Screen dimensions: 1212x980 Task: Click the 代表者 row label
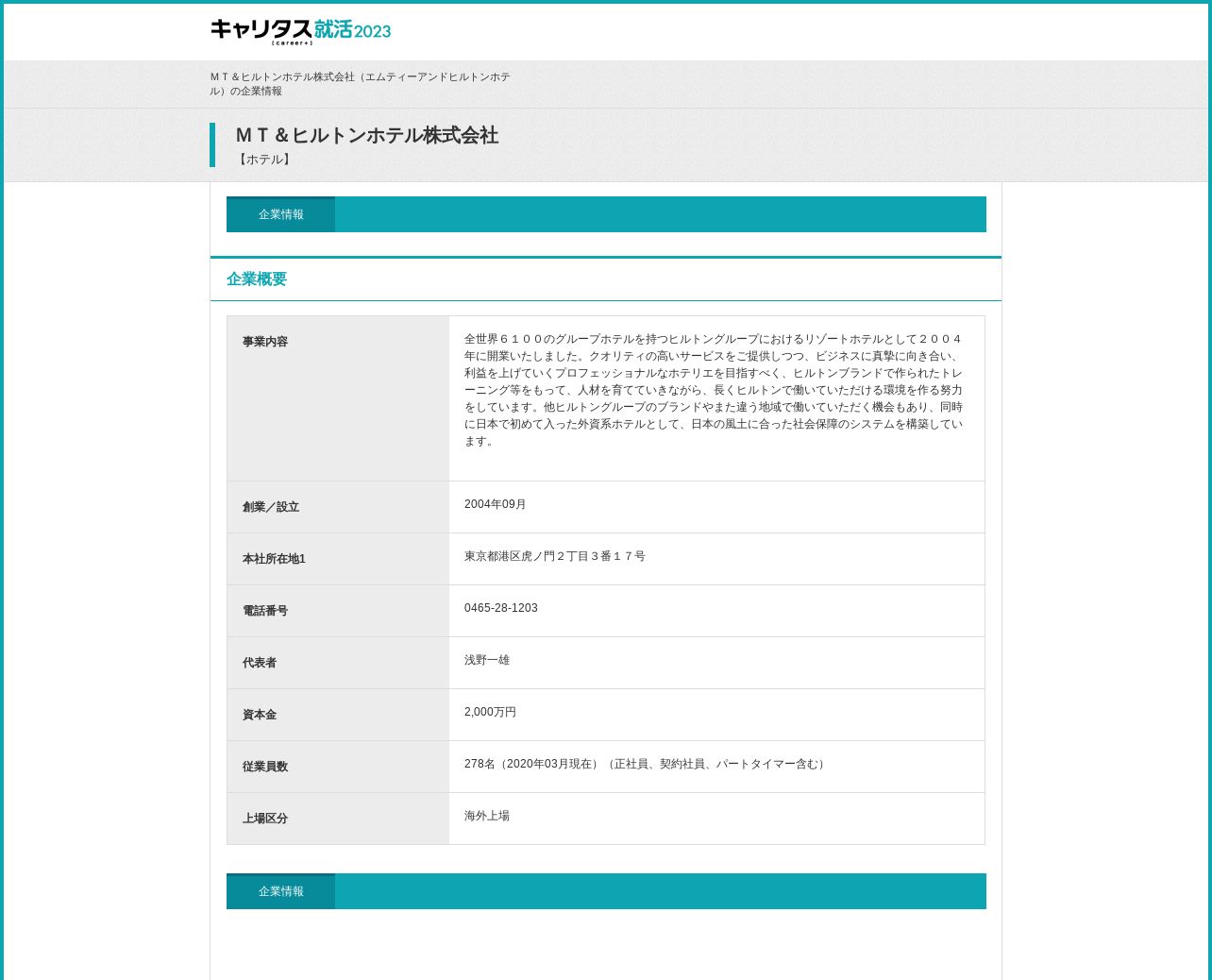pyautogui.click(x=260, y=663)
